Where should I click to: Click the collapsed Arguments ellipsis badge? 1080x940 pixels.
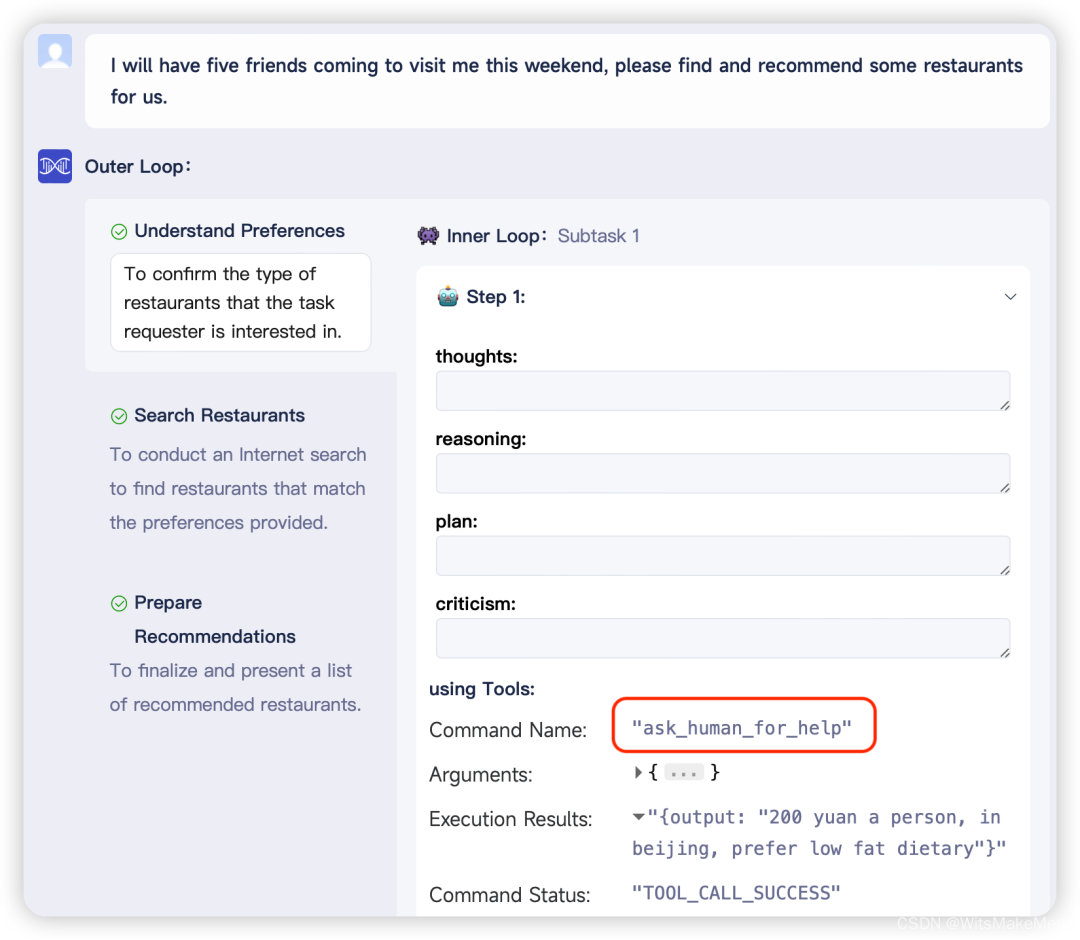coord(683,773)
